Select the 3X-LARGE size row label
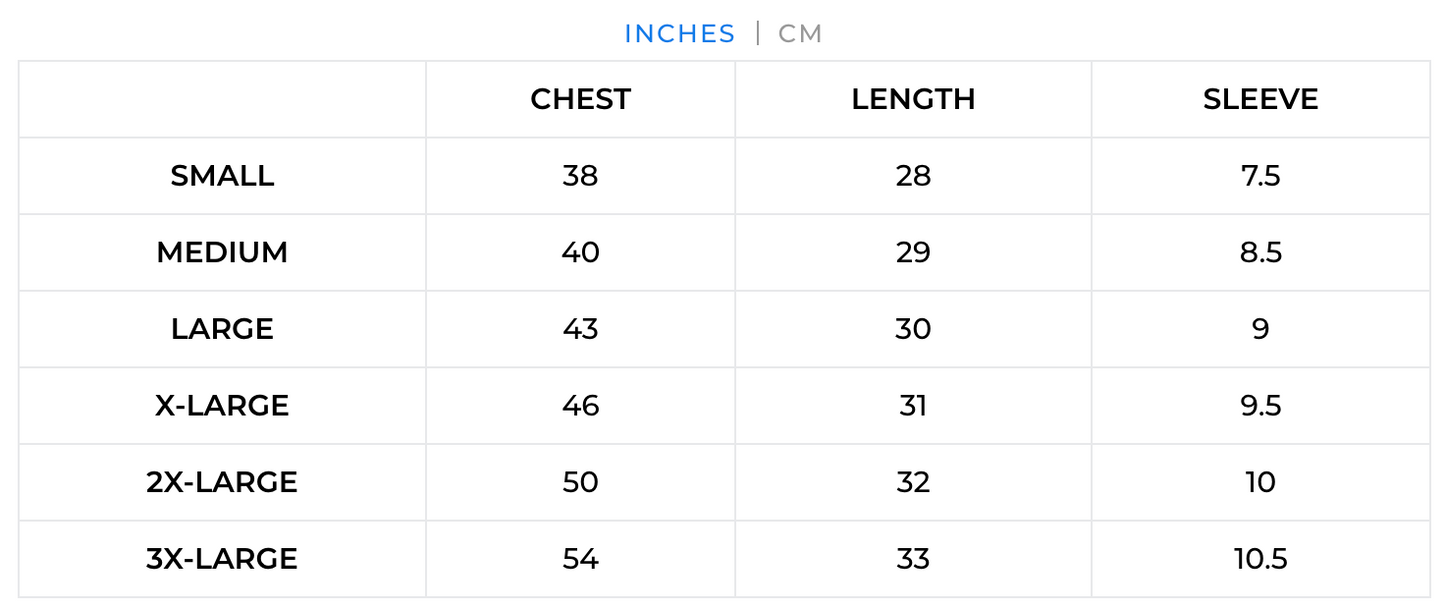 tap(222, 558)
